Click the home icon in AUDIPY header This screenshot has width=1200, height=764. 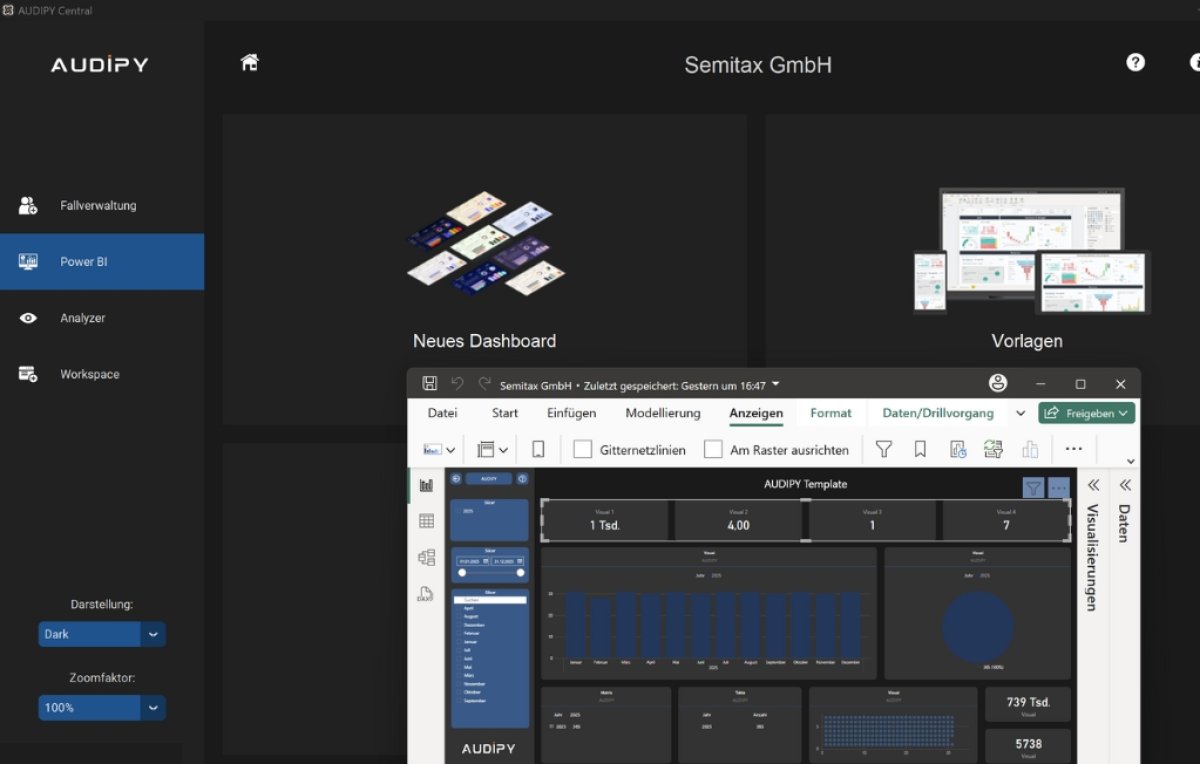click(x=250, y=63)
